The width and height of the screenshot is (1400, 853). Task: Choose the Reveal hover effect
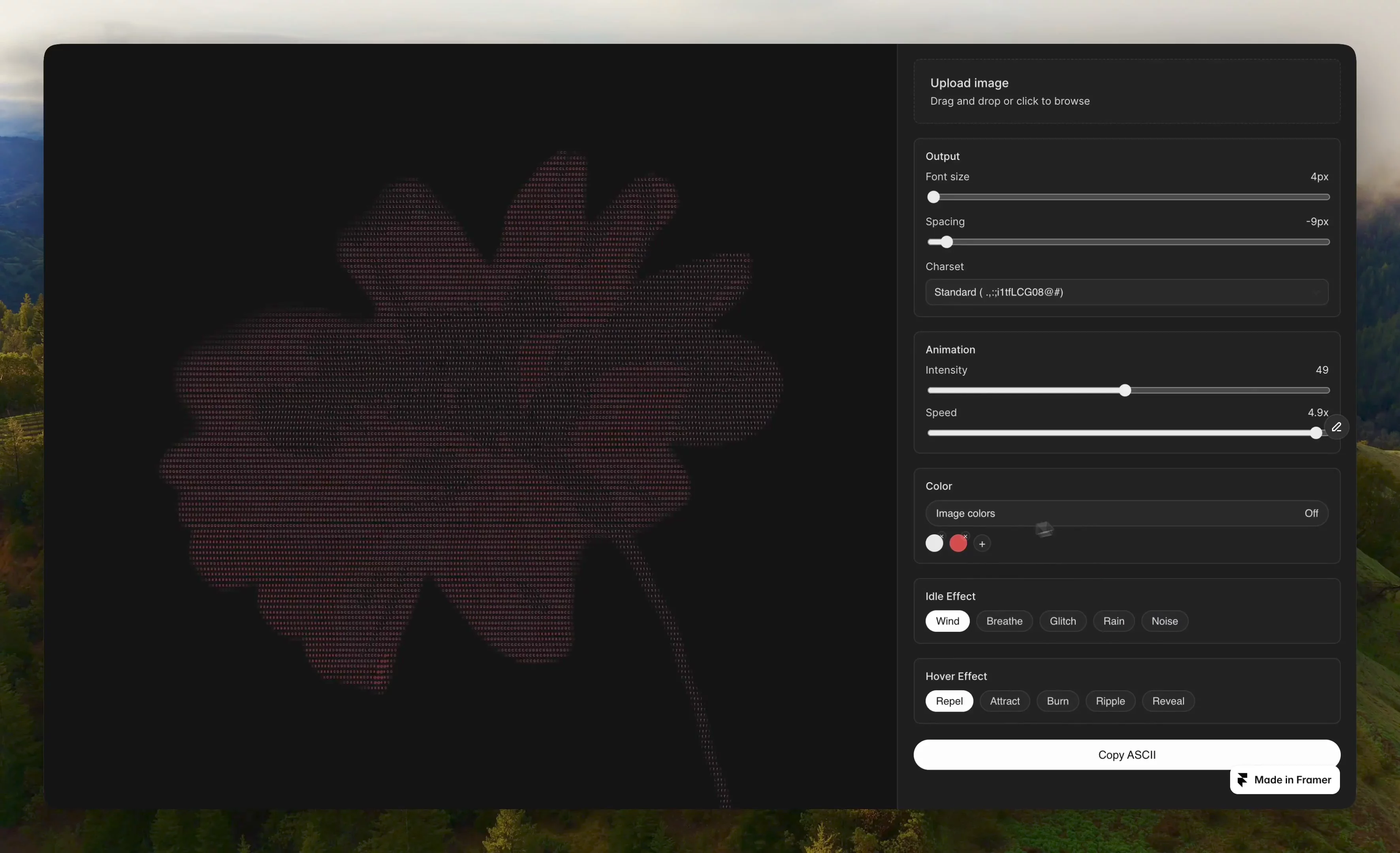point(1168,701)
